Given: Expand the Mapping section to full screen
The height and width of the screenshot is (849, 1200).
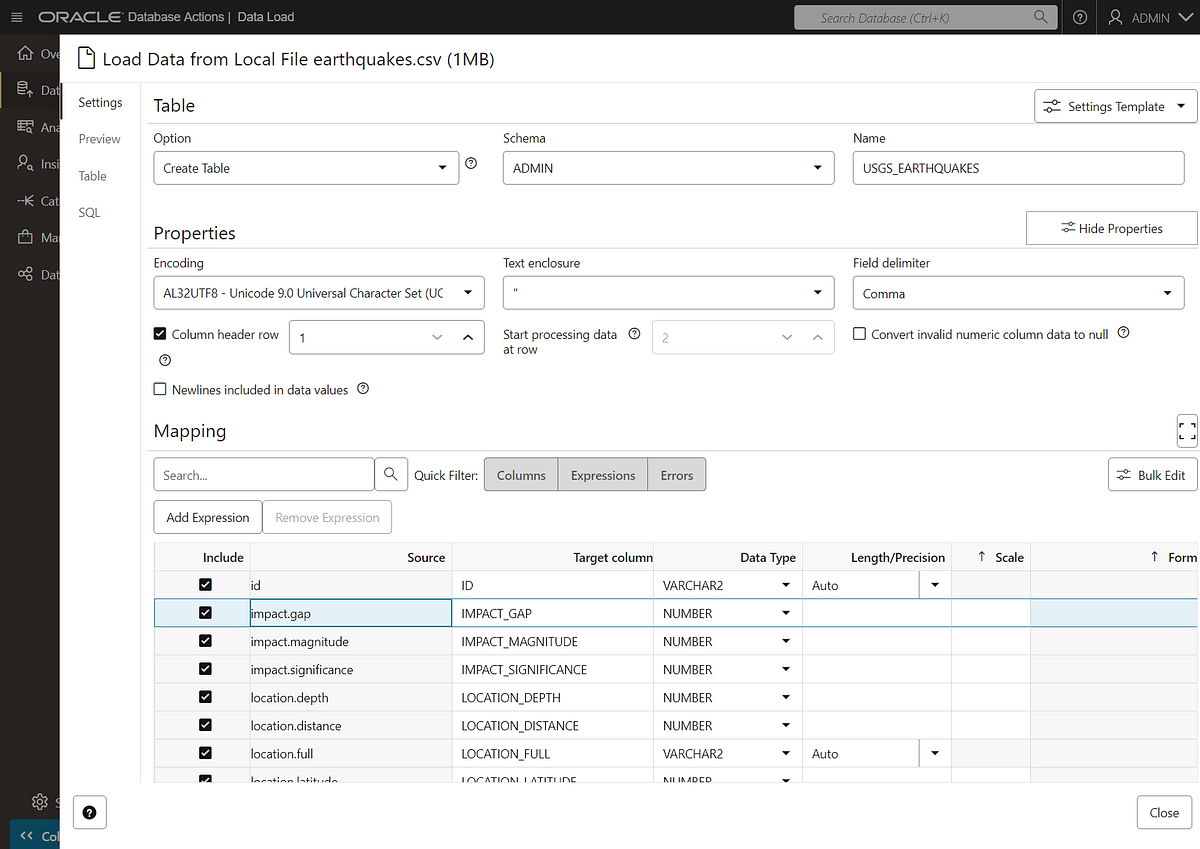Looking at the screenshot, I should click(1186, 430).
